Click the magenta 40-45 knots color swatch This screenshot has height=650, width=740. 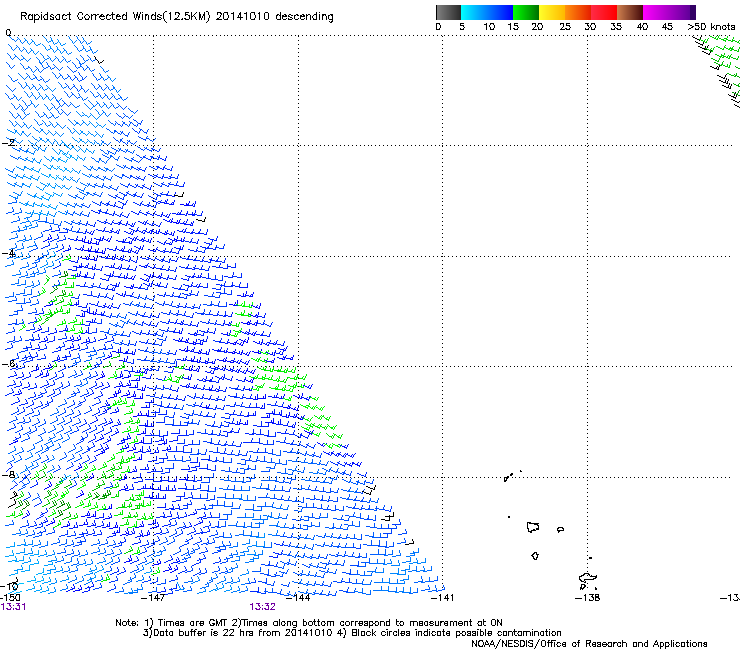[x=656, y=12]
